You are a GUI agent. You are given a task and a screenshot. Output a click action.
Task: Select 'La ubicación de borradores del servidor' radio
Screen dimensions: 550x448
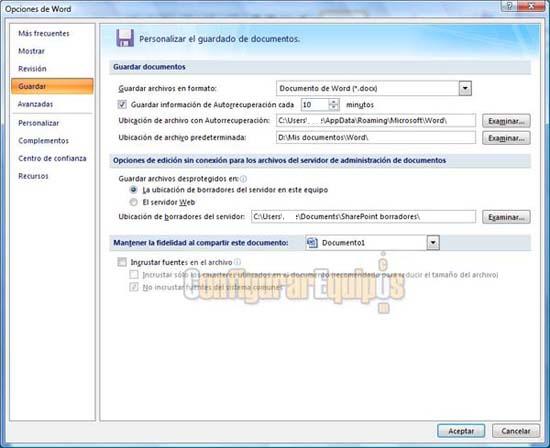pyautogui.click(x=133, y=190)
